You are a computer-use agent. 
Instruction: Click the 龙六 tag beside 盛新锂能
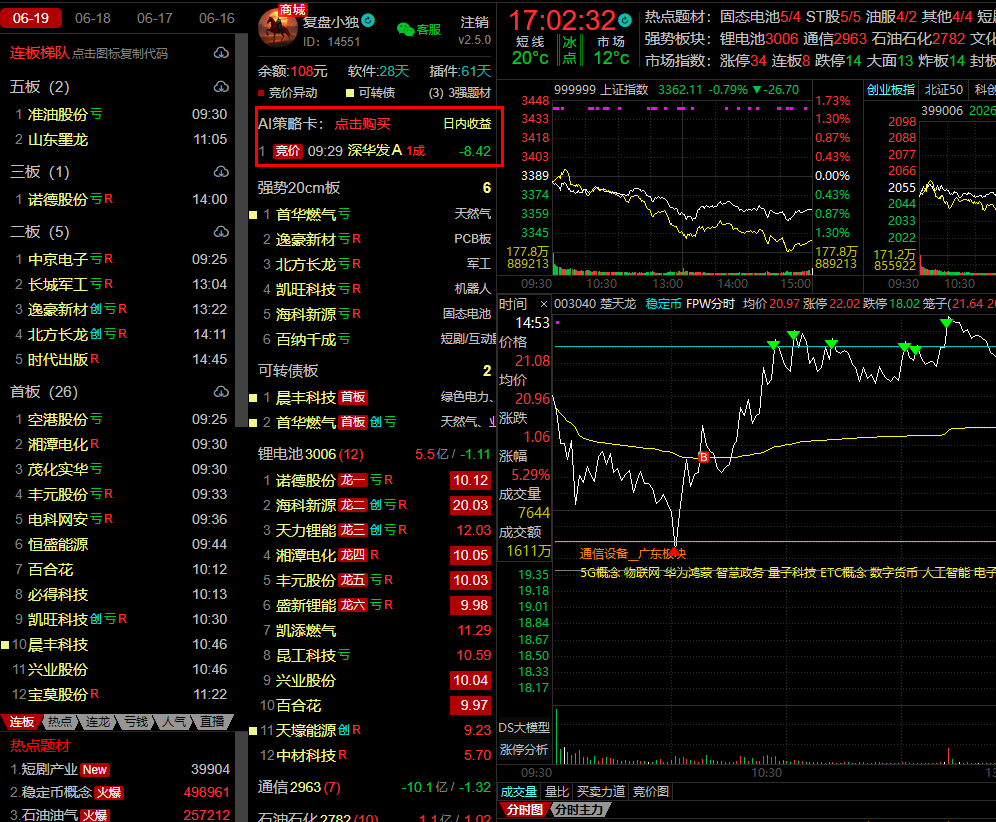353,605
